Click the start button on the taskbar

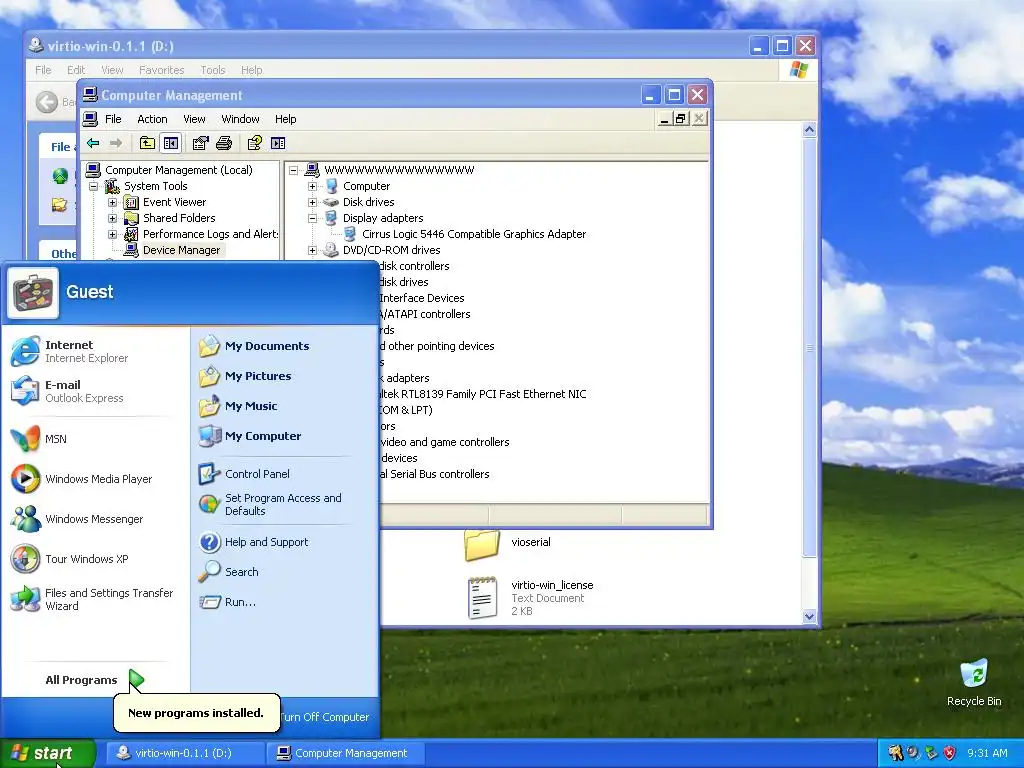[x=48, y=753]
